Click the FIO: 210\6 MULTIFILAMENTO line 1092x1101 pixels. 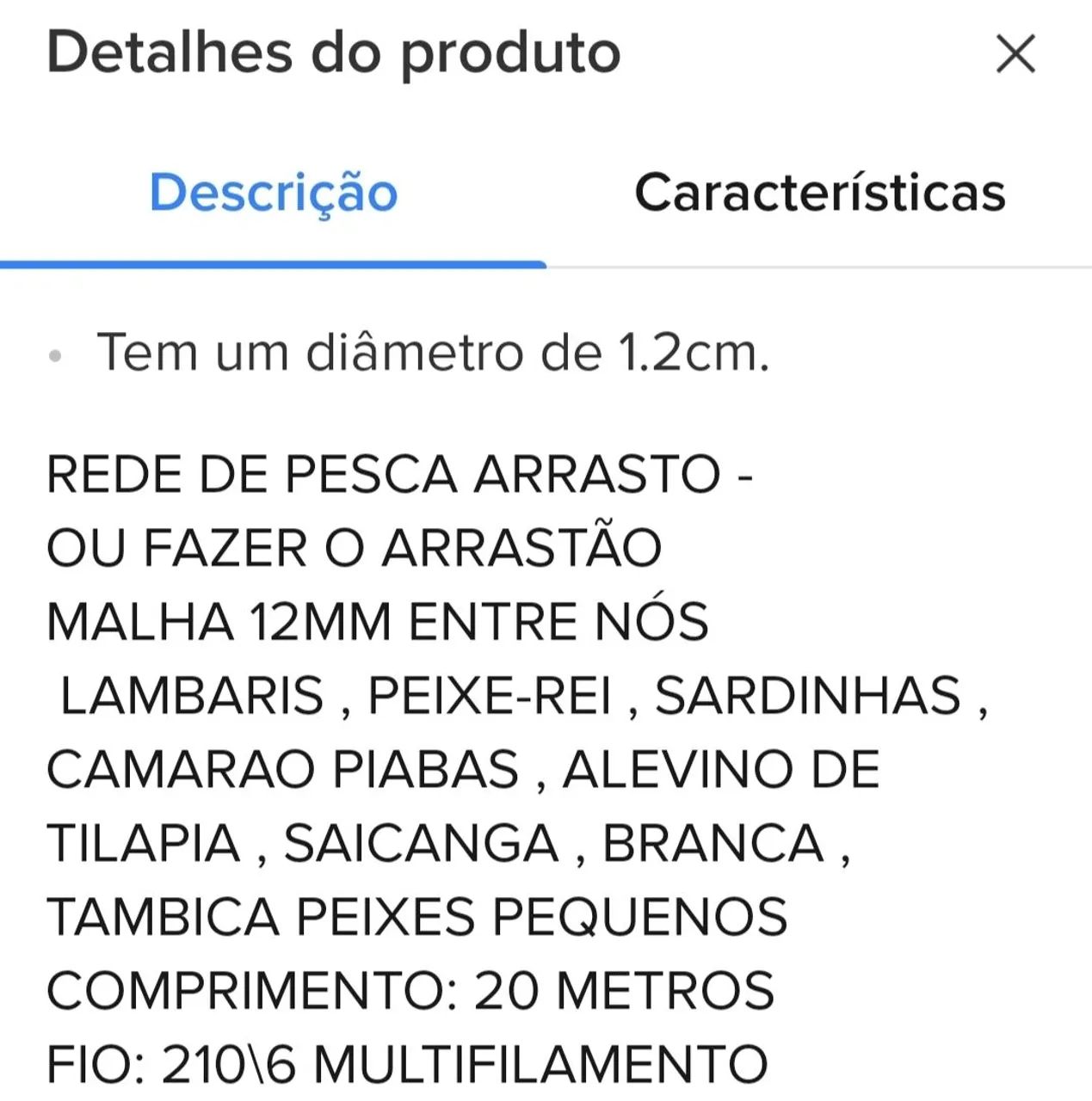pyautogui.click(x=407, y=1064)
